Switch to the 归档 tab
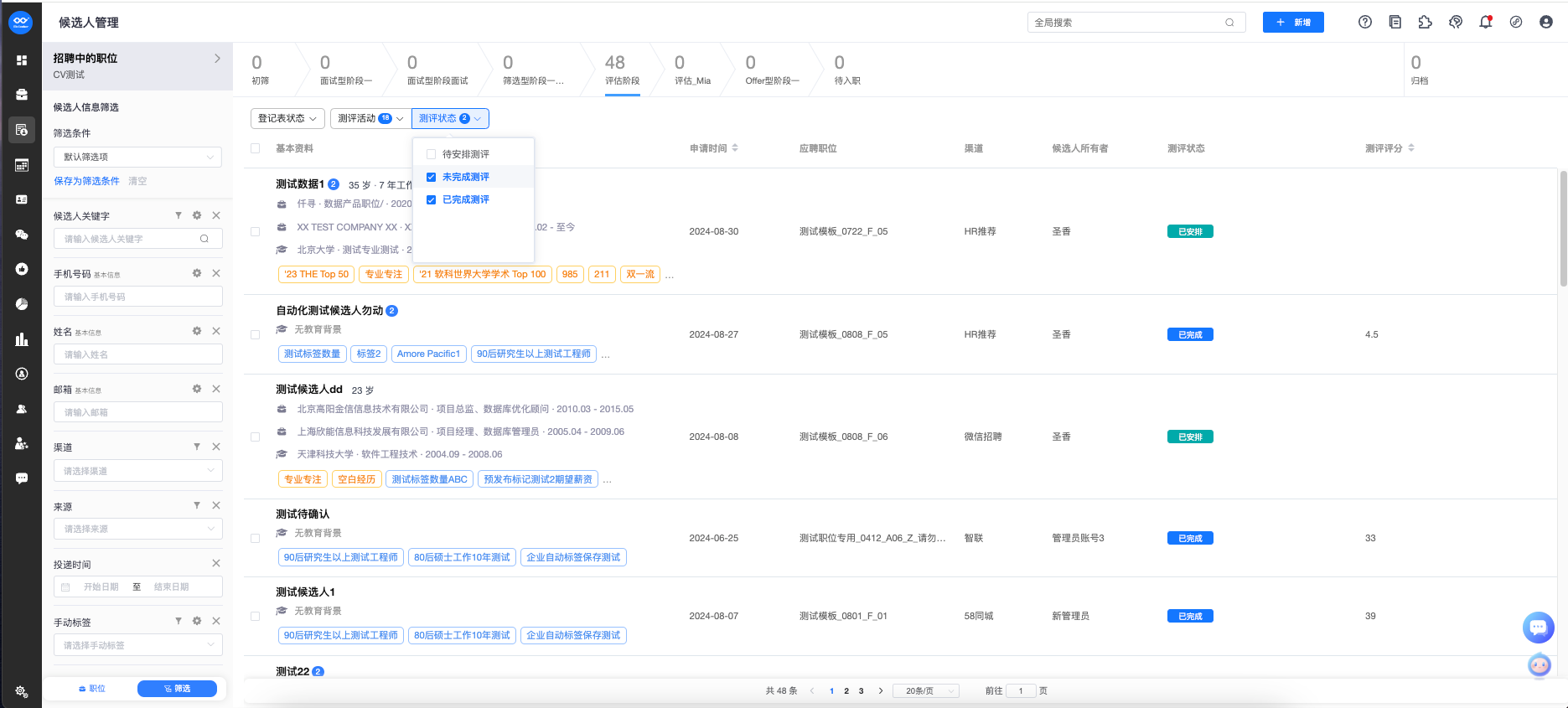Viewport: 1568px width, 708px height. 1420,70
